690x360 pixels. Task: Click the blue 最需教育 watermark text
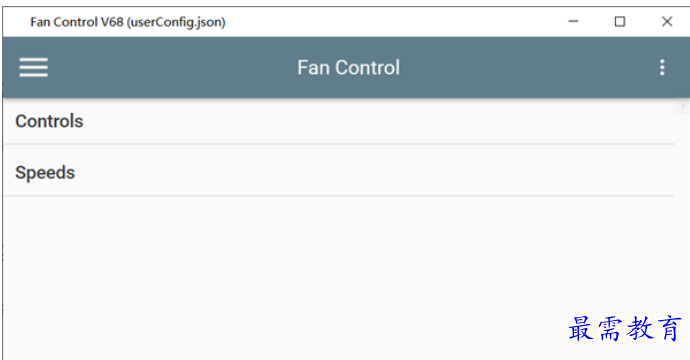pos(625,328)
